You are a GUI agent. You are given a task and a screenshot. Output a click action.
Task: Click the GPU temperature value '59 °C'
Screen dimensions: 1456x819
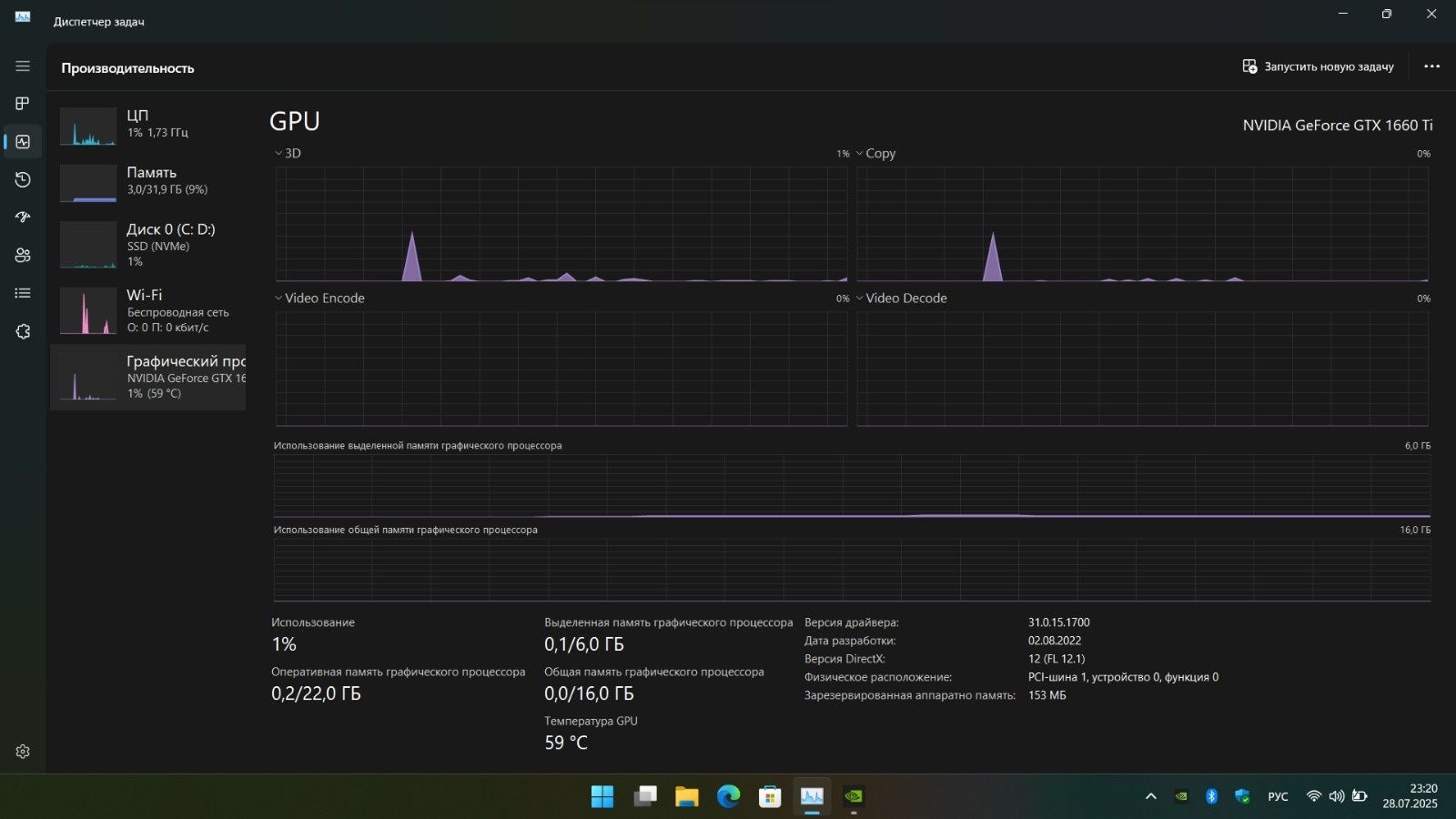coord(566,743)
